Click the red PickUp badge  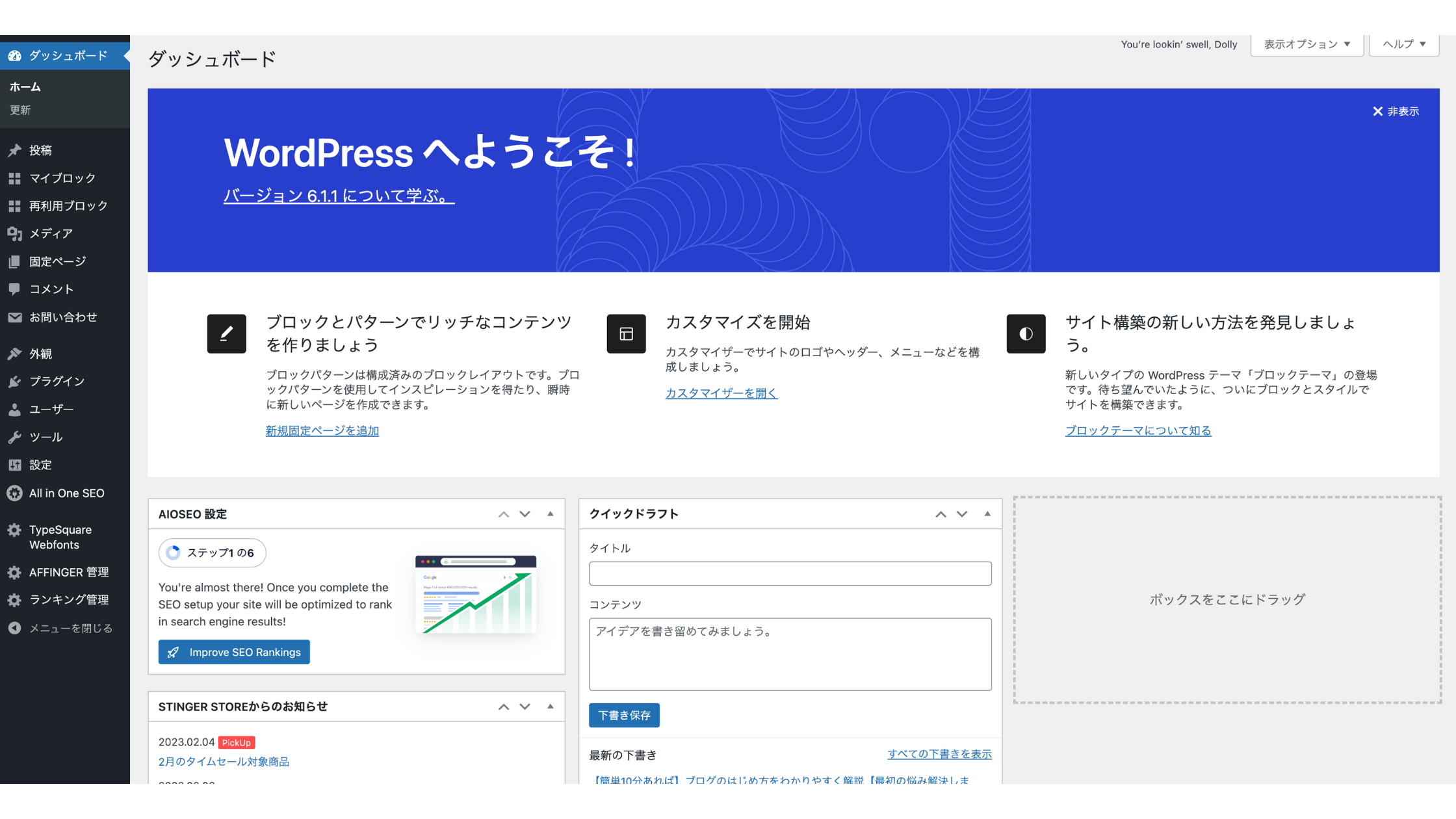237,742
